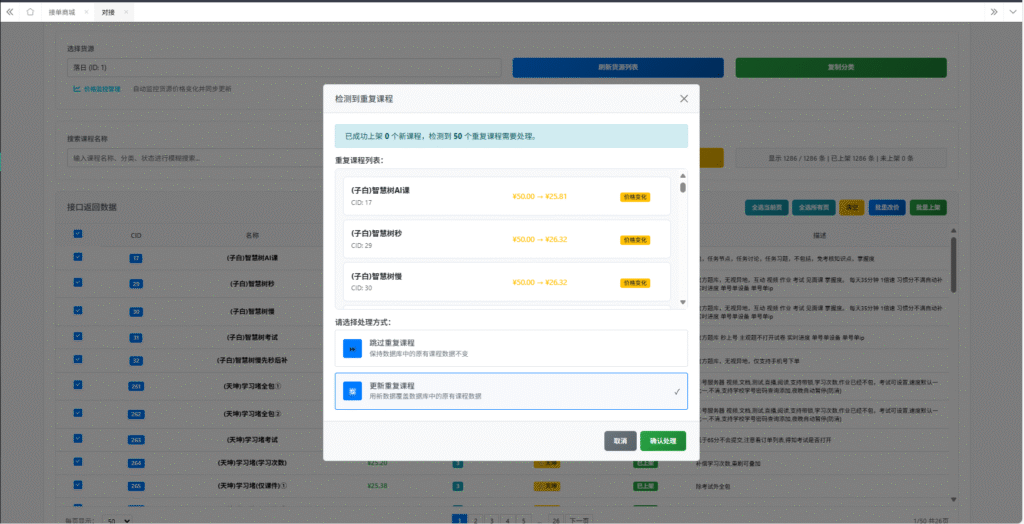This screenshot has width=1024, height=524.
Task: Click the skip icon beside 跳过重复课程
Action: click(x=351, y=348)
